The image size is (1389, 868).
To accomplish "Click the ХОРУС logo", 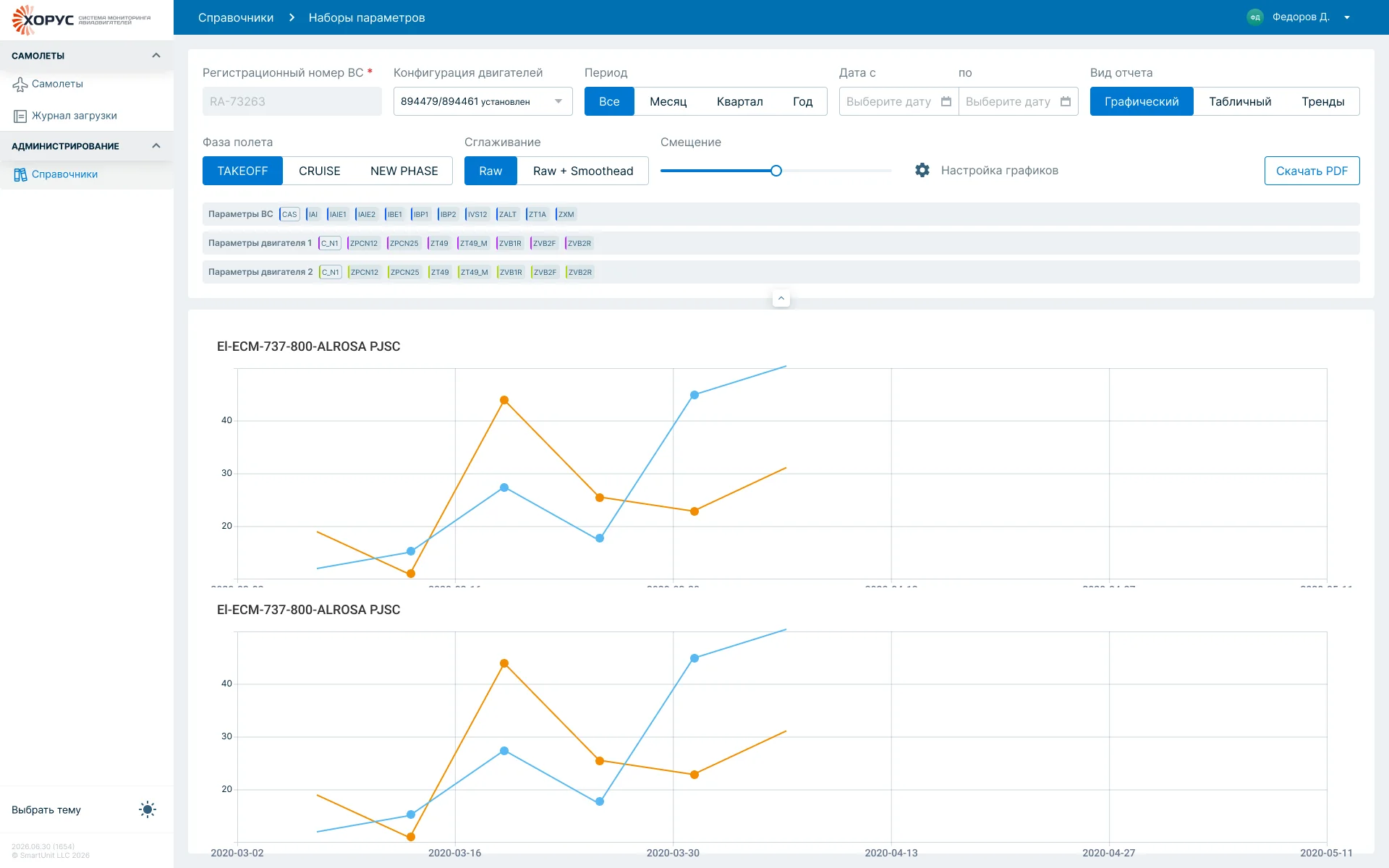I will 81,20.
